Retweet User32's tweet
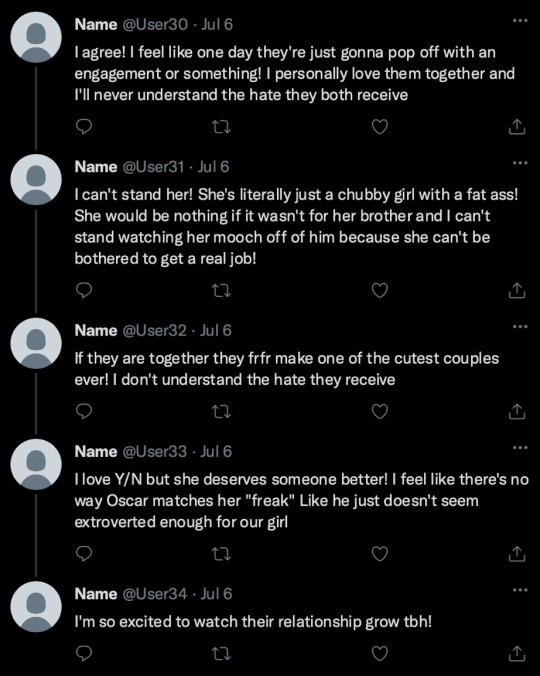The width and height of the screenshot is (540, 676). pos(222,412)
